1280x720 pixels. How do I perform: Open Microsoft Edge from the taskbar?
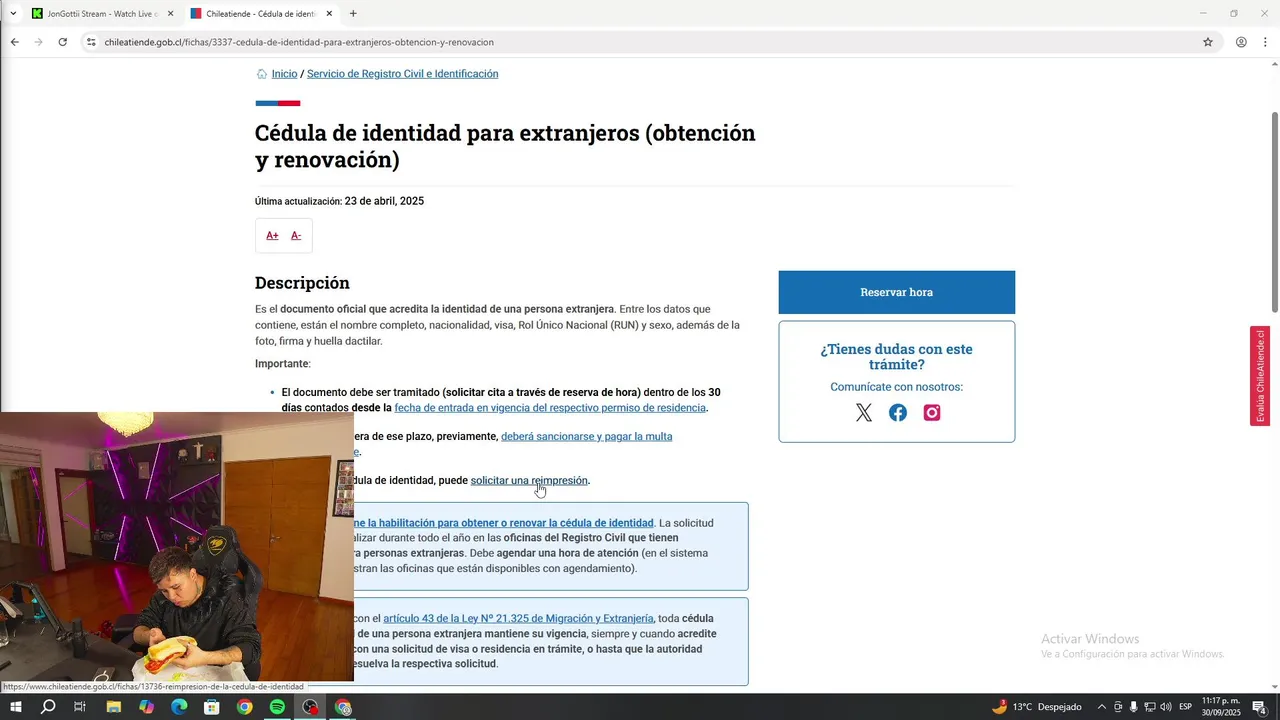click(179, 707)
